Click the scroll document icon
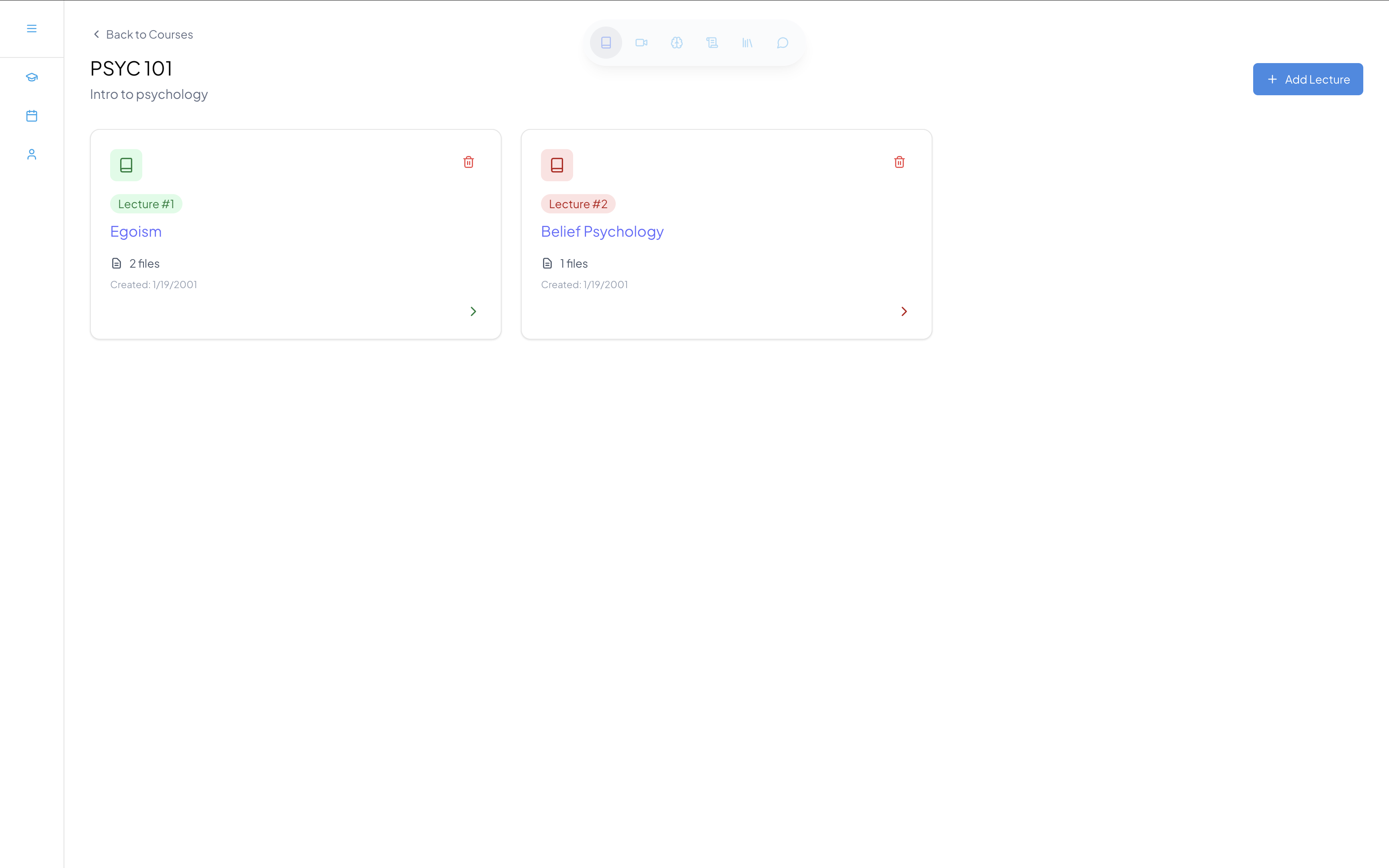The width and height of the screenshot is (1389, 868). coord(712,43)
